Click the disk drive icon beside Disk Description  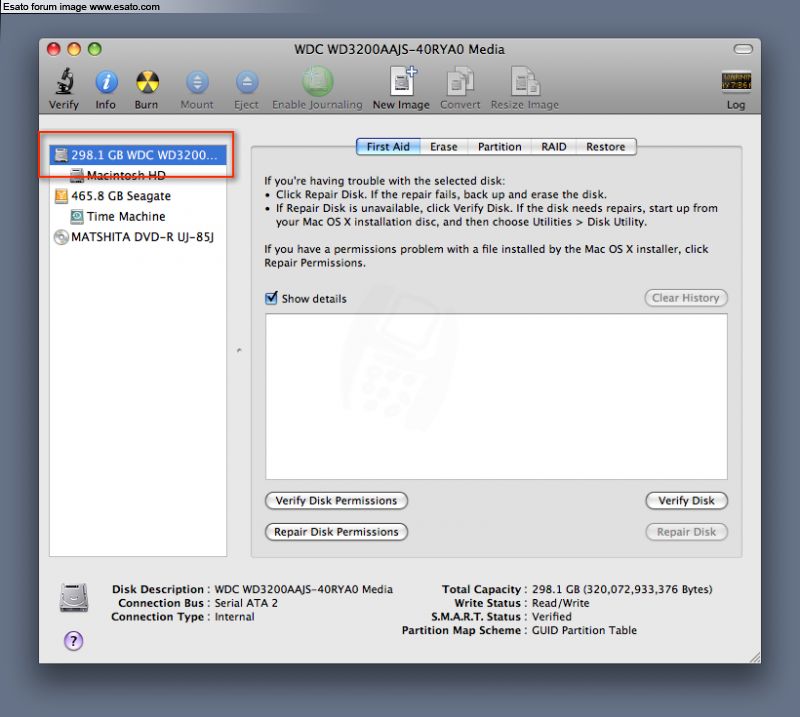coord(73,598)
